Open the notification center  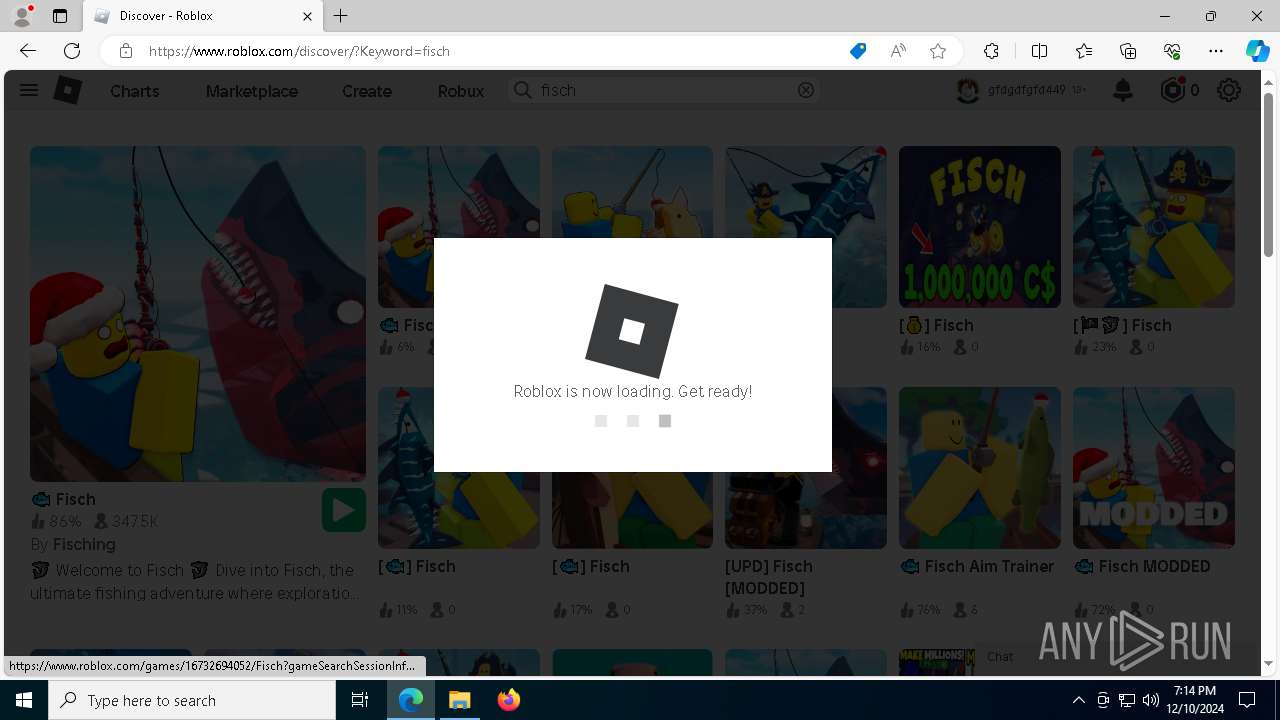pos(1247,700)
